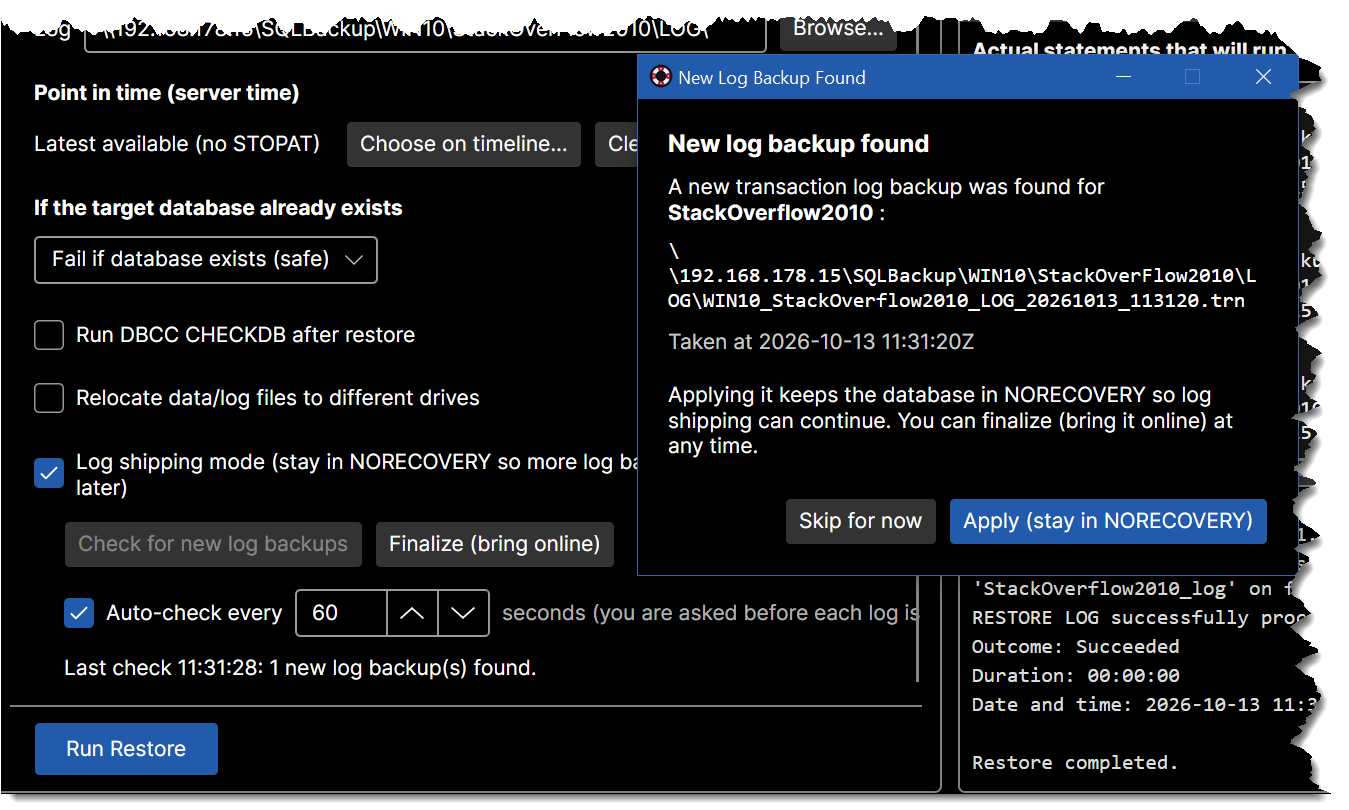Close the New Log Backup Found dialog
1349x810 pixels.
pyautogui.click(x=1263, y=77)
